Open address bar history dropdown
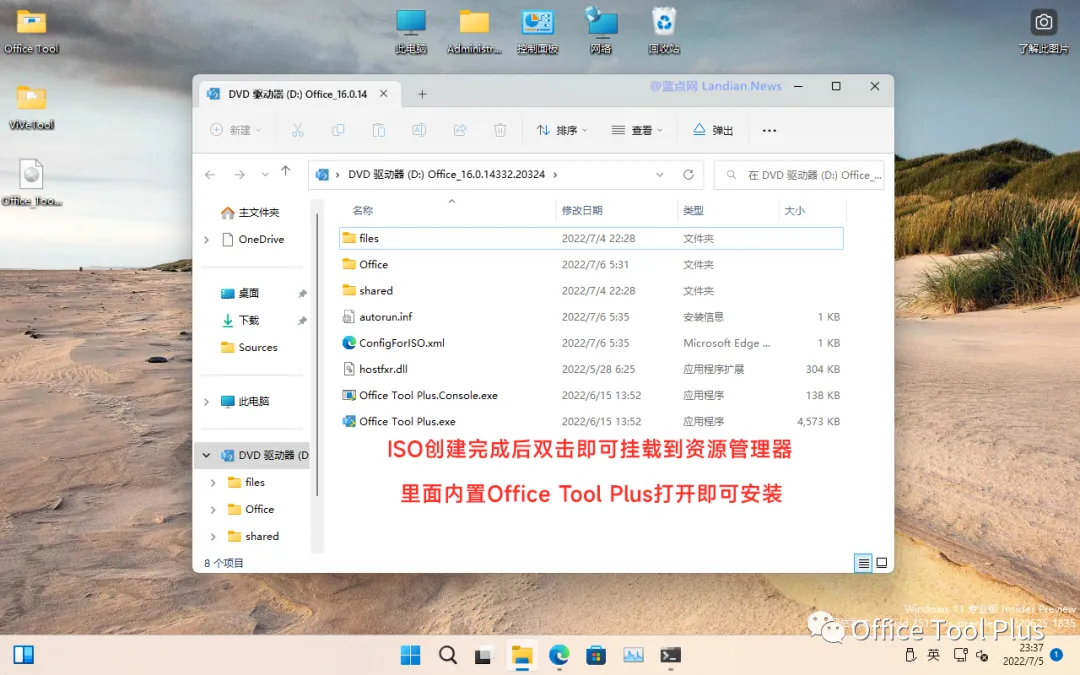The image size is (1080, 675). point(659,175)
